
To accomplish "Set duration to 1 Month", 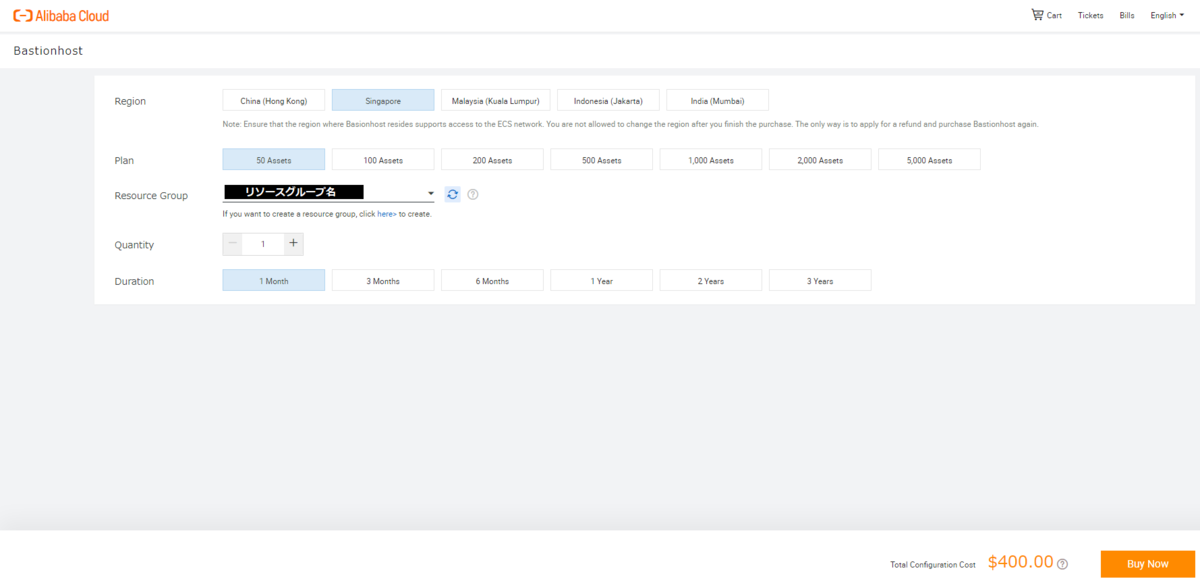I will (274, 281).
